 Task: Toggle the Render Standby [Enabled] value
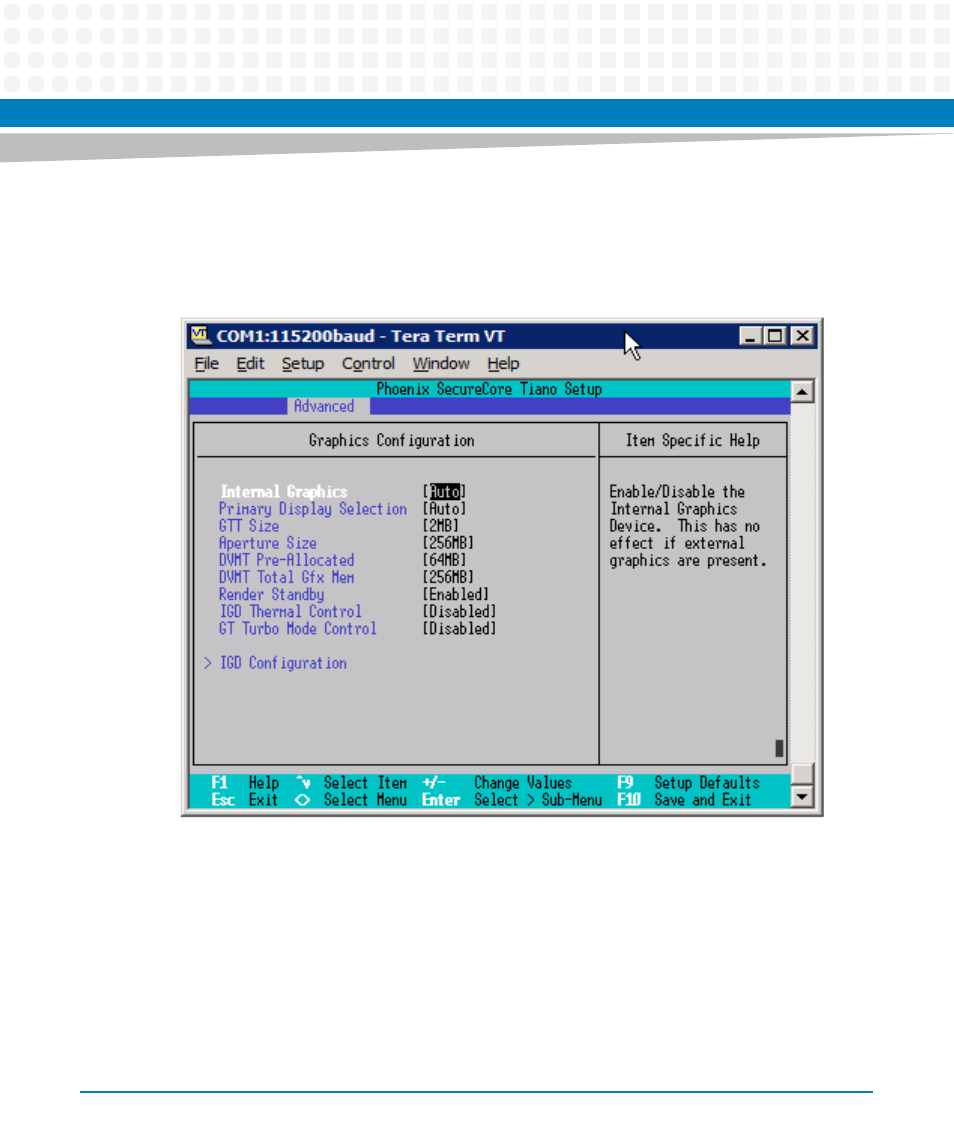click(x=456, y=595)
